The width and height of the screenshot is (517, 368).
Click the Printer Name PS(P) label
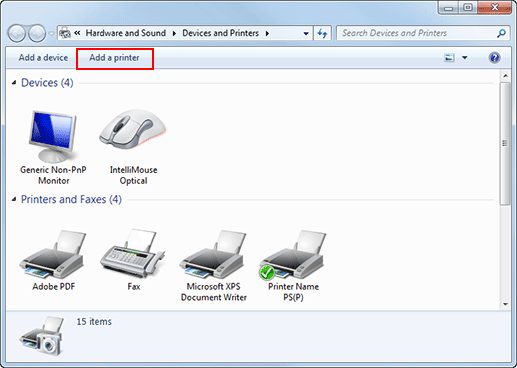click(293, 292)
